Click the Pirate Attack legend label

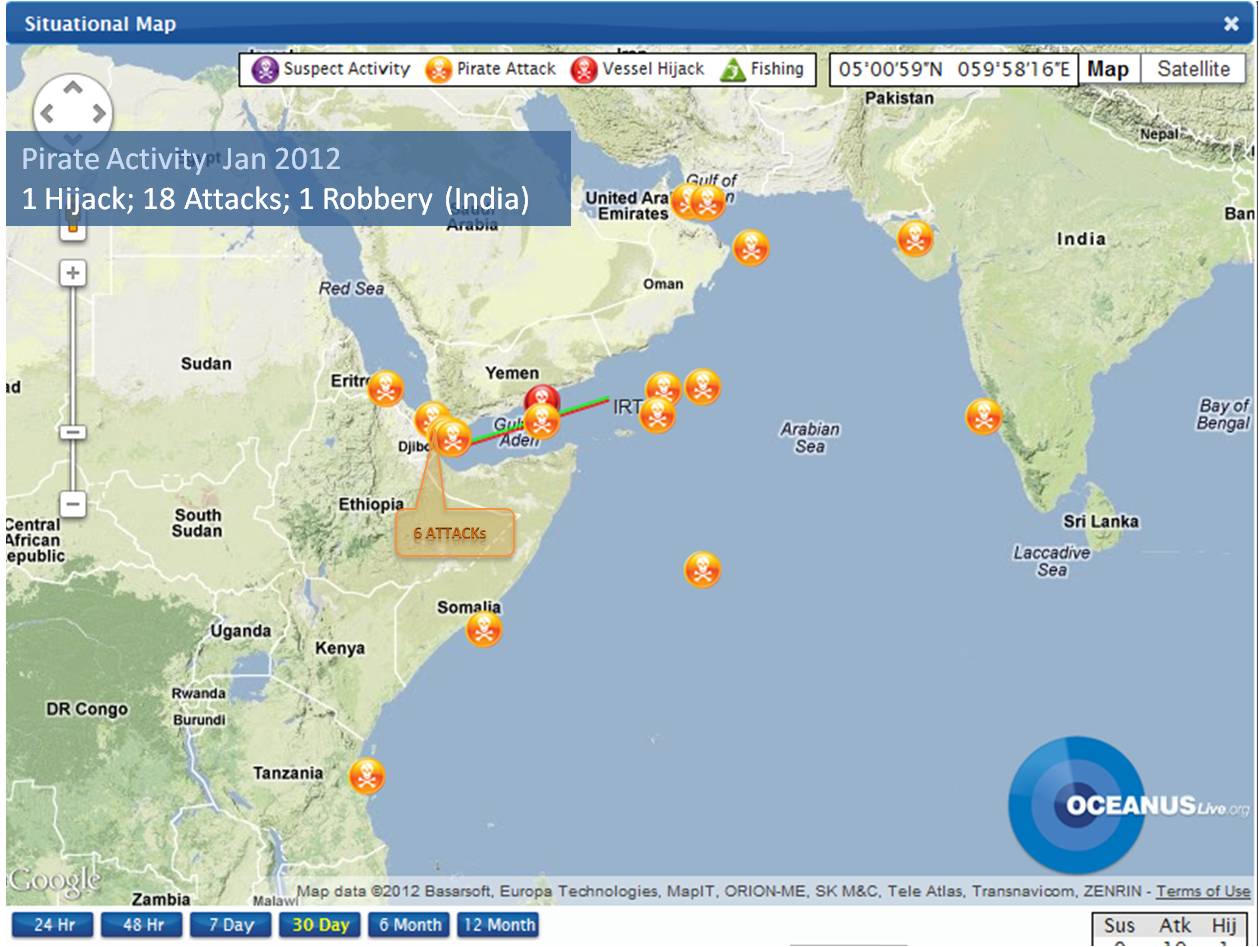pyautogui.click(x=506, y=69)
